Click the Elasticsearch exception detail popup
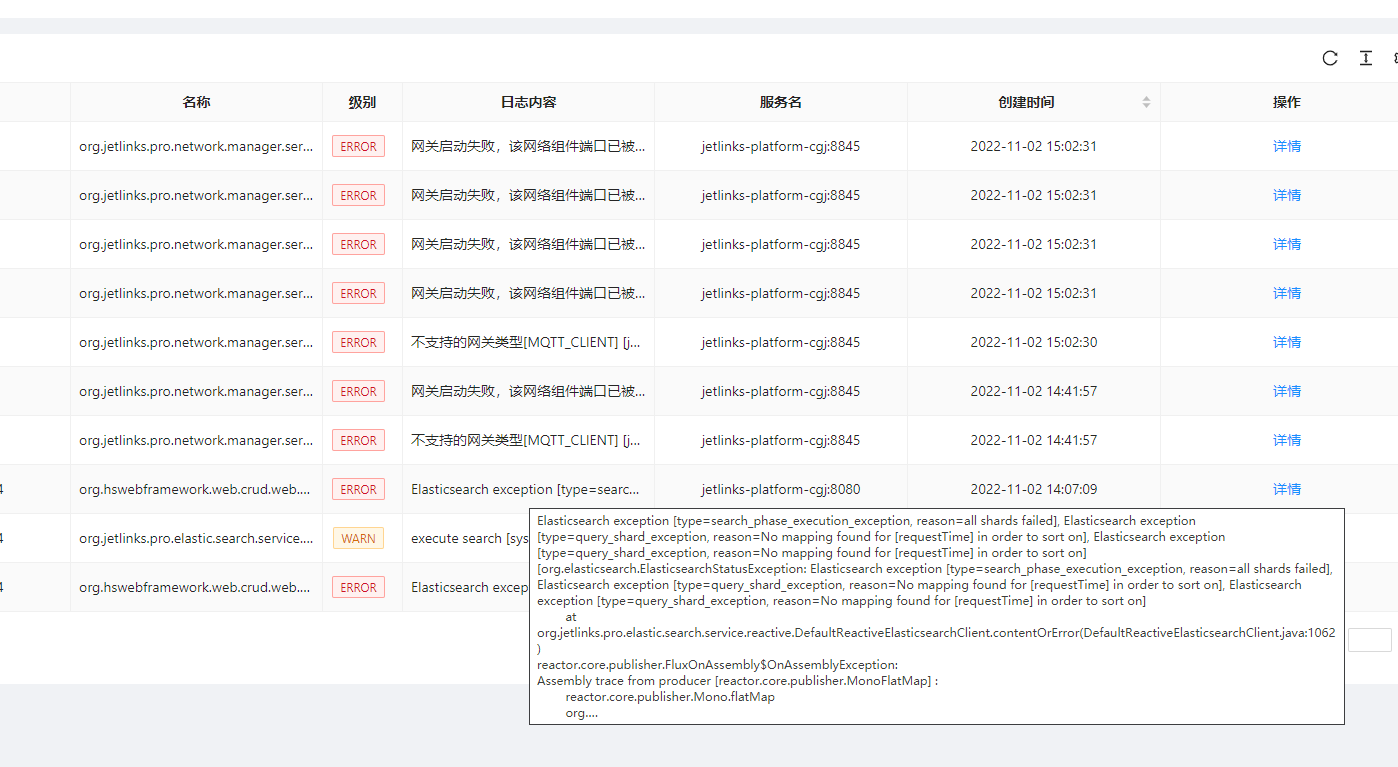The width and height of the screenshot is (1398, 767). click(x=935, y=614)
